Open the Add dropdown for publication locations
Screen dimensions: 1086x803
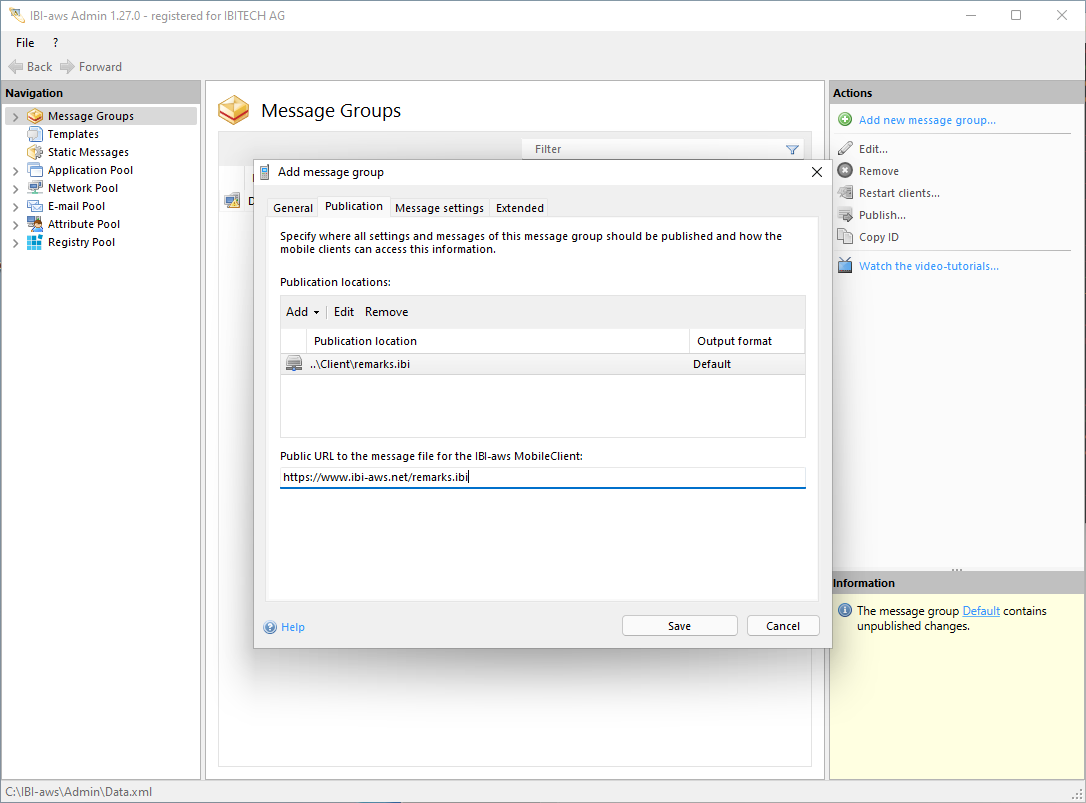coord(302,312)
